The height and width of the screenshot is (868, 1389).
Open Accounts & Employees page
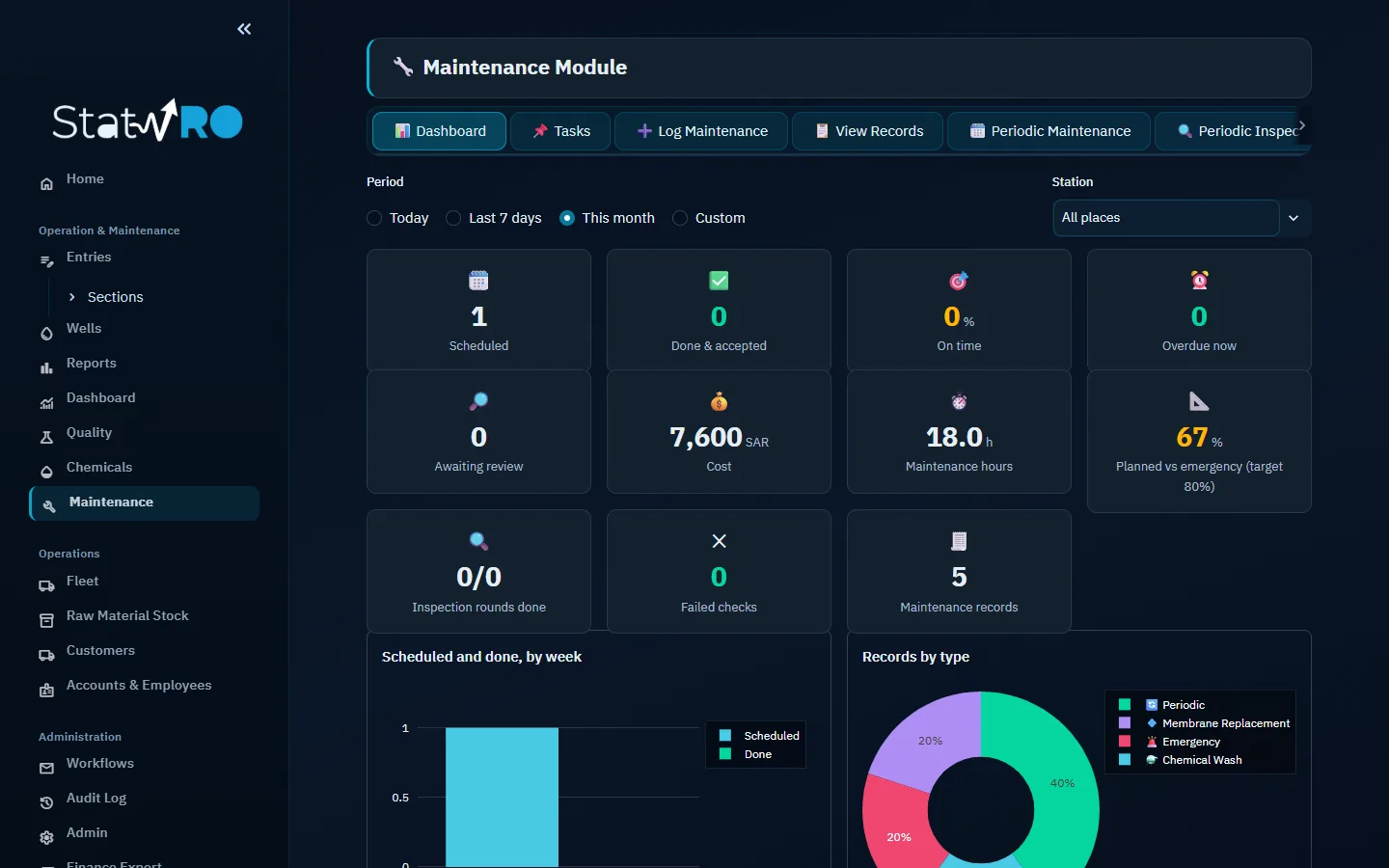[x=139, y=686]
